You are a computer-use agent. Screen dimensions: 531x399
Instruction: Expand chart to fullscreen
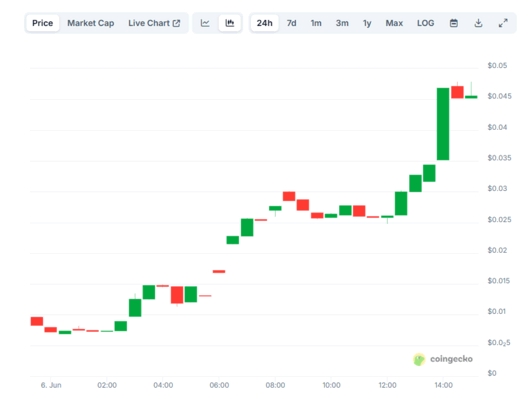point(503,23)
